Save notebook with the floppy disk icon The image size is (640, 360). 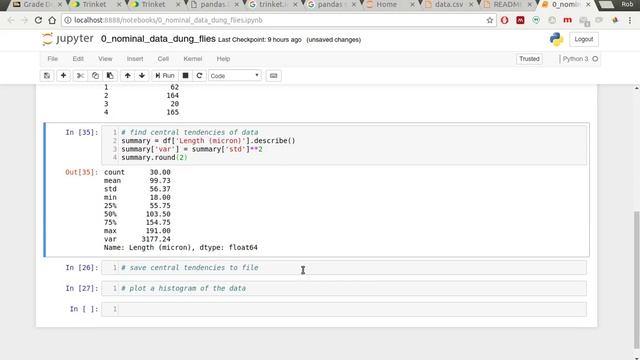pos(47,76)
